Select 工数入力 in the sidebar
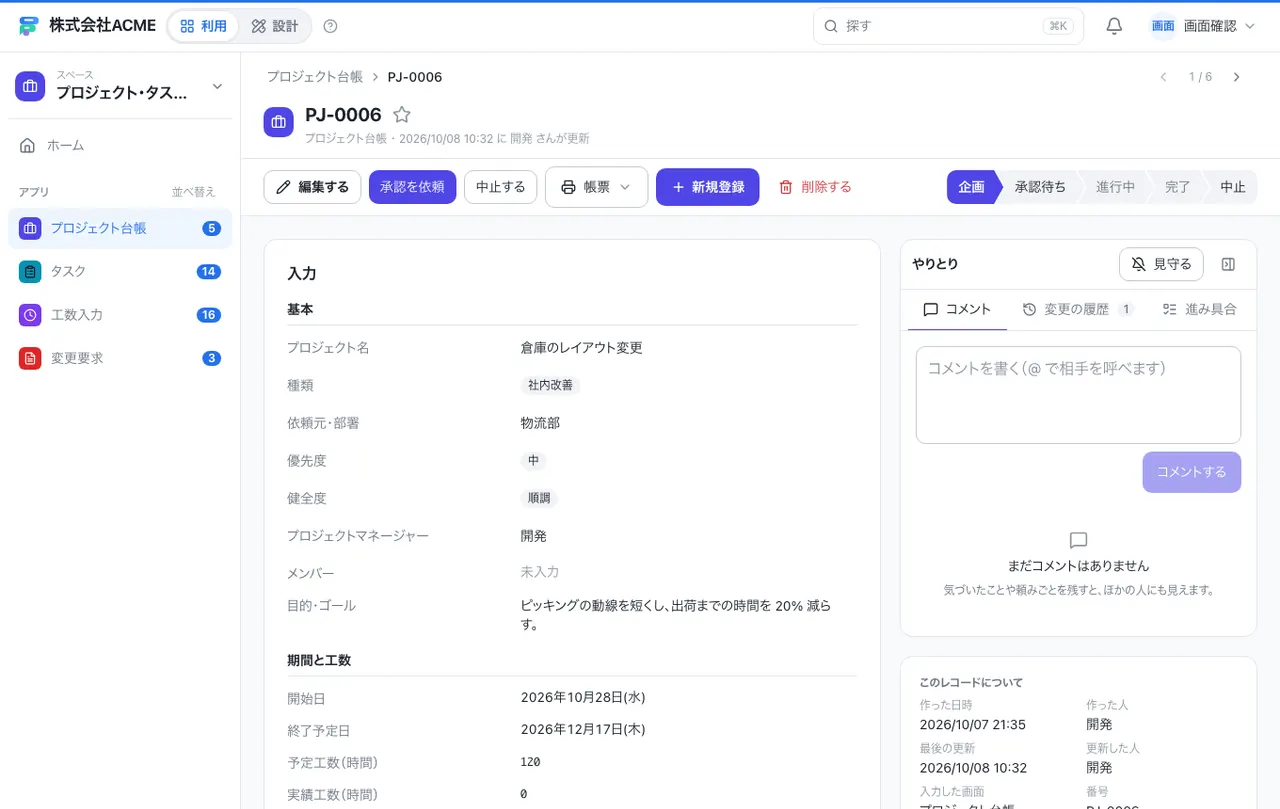1280x809 pixels. (120, 314)
